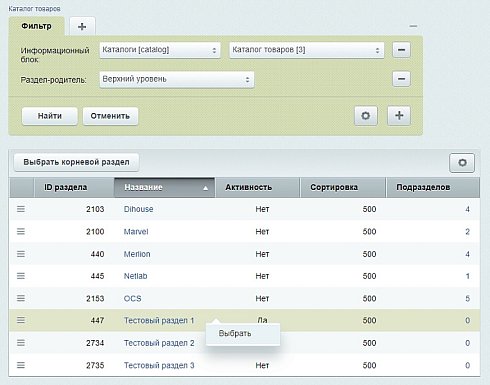This screenshot has width=490, height=385.
Task: Open the OCS section link
Action: (x=132, y=298)
